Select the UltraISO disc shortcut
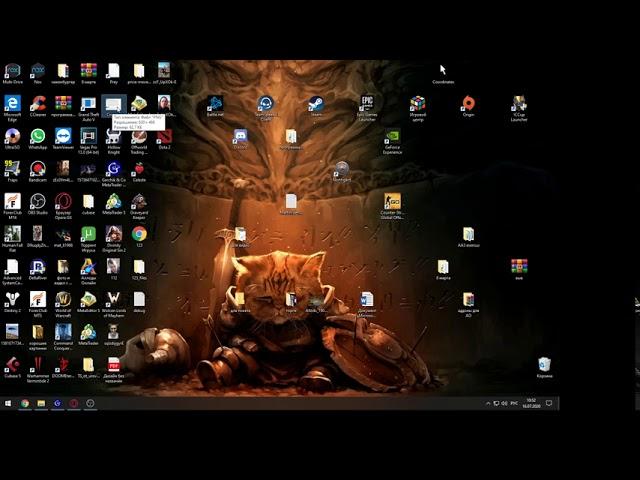 click(12, 136)
